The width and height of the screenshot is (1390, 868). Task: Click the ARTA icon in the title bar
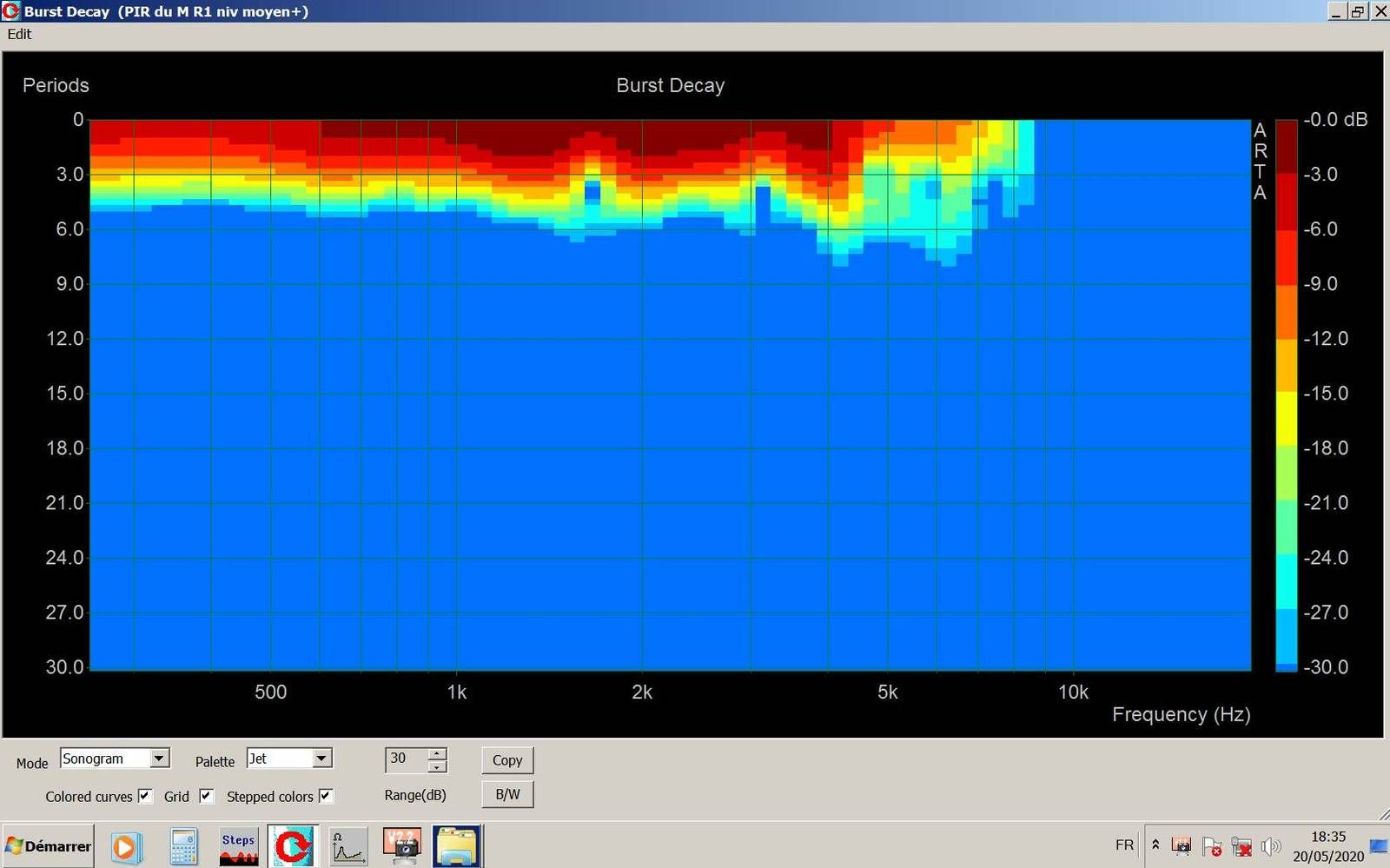[x=10, y=11]
